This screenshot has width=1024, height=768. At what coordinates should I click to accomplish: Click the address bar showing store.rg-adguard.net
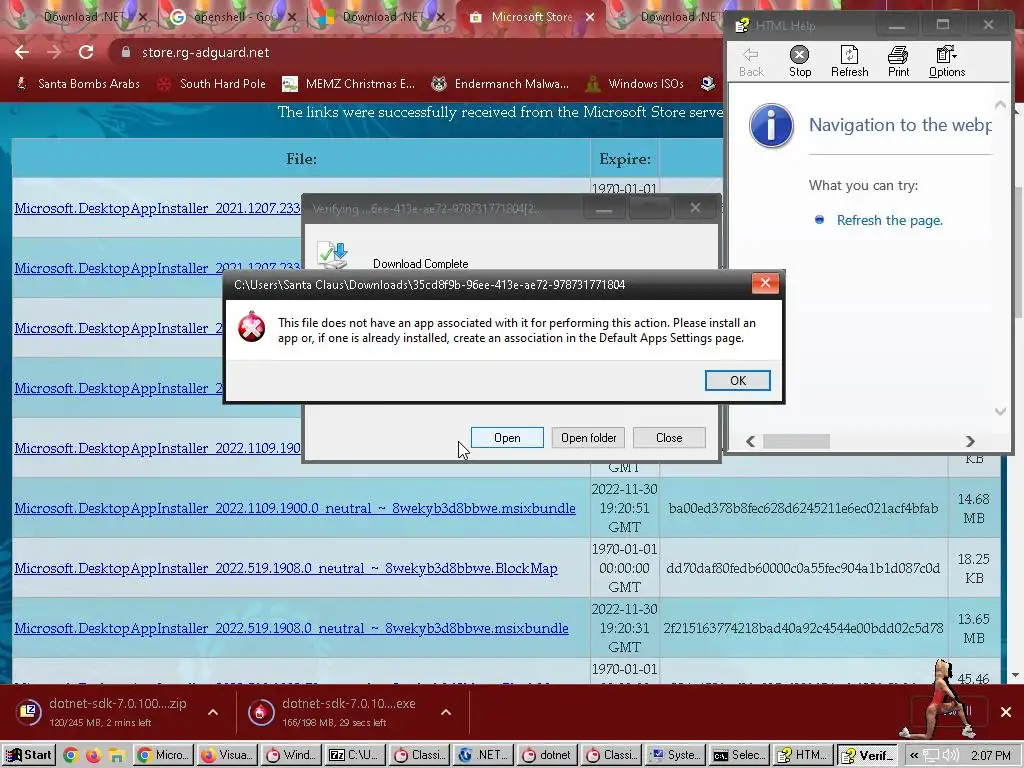point(418,52)
